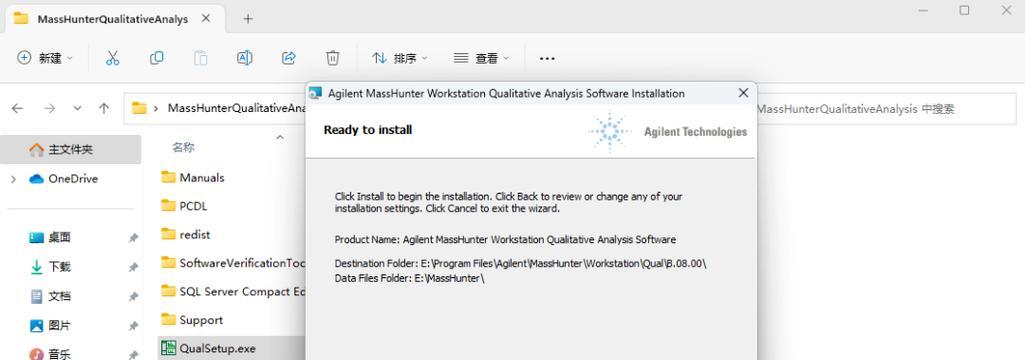The height and width of the screenshot is (360, 1025).
Task: Click the Cut scissors icon
Action: [x=112, y=58]
